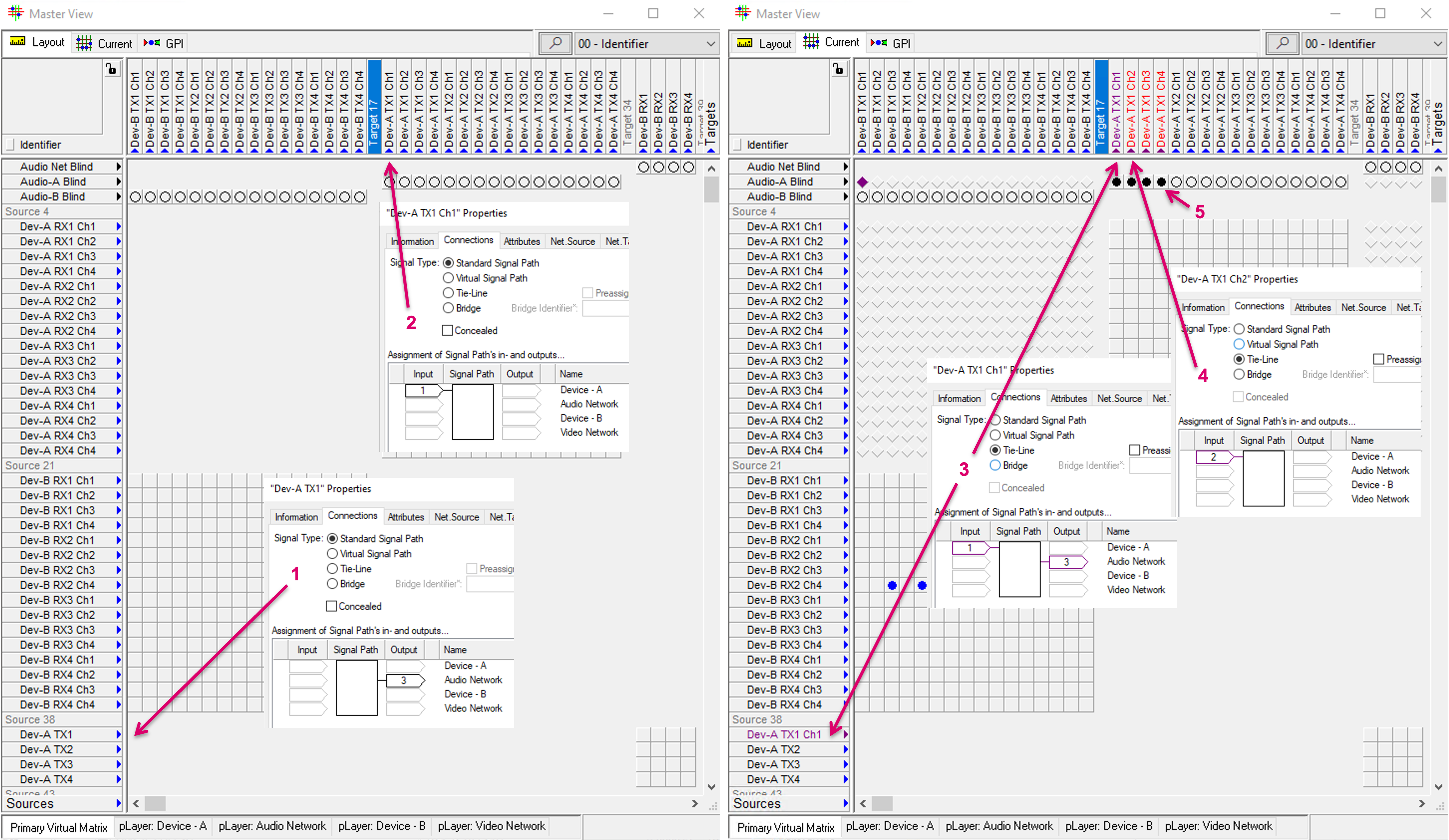This screenshot has height=840, width=1449.
Task: Click the left window horizontal scrollbar thumb
Action: click(155, 803)
